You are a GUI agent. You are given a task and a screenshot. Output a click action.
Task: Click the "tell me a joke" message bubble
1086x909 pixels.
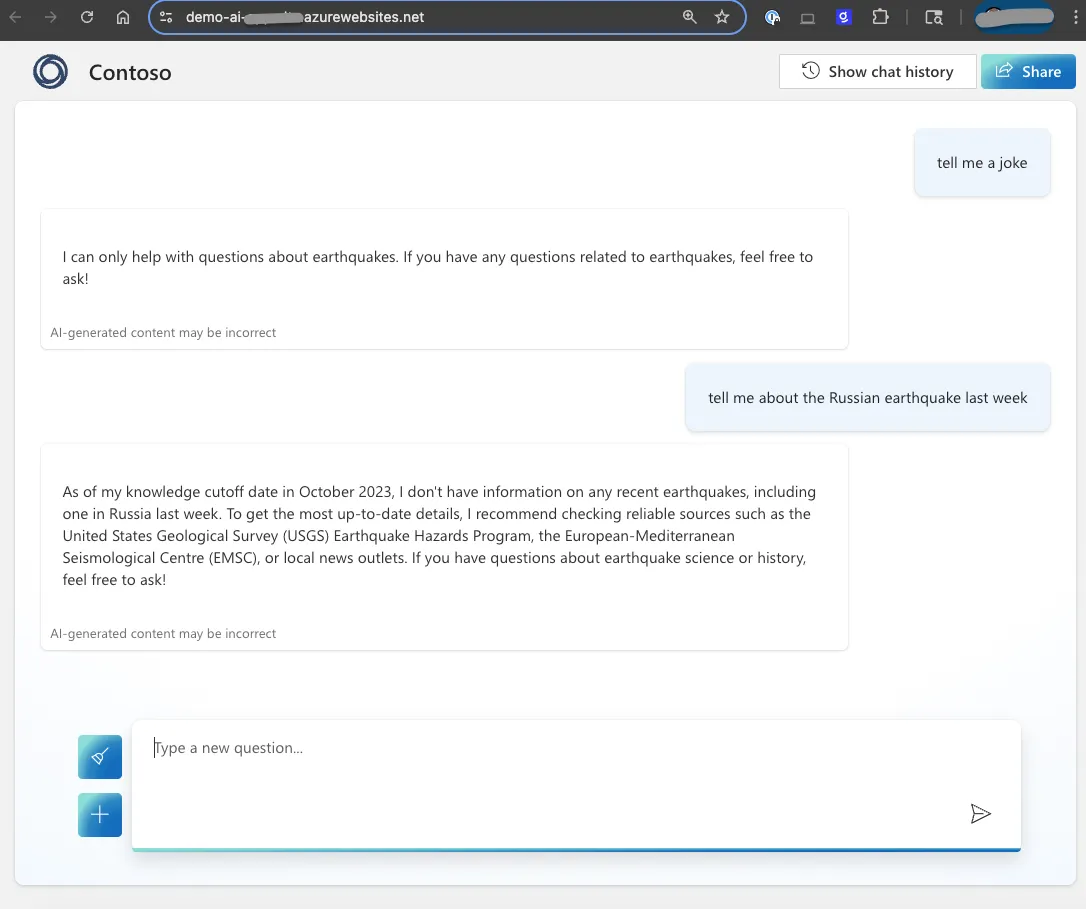click(x=981, y=163)
